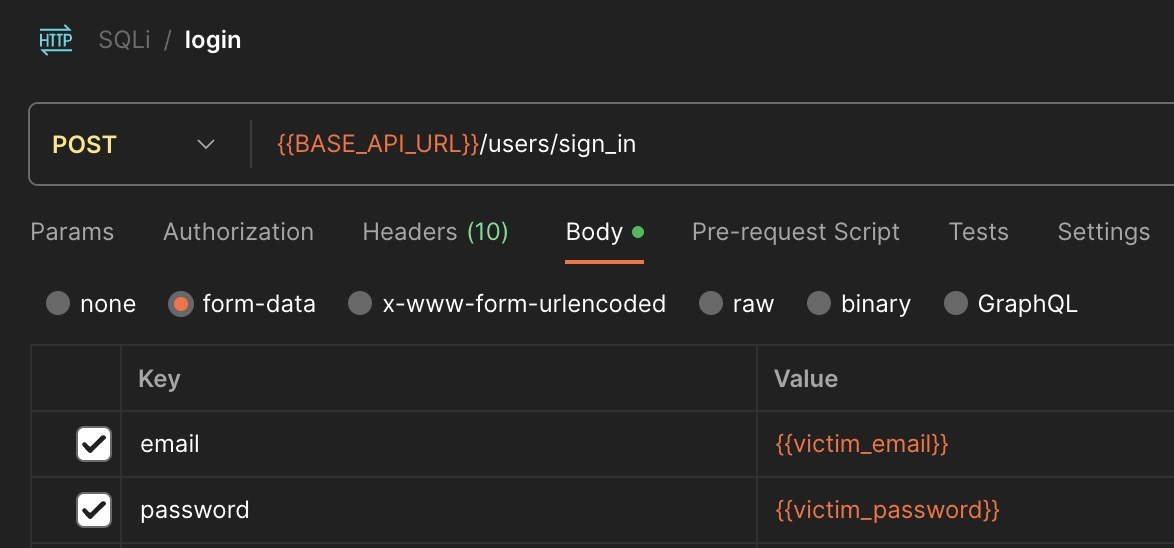Switch to the Authorization tab
The width and height of the screenshot is (1174, 548).
tap(238, 232)
